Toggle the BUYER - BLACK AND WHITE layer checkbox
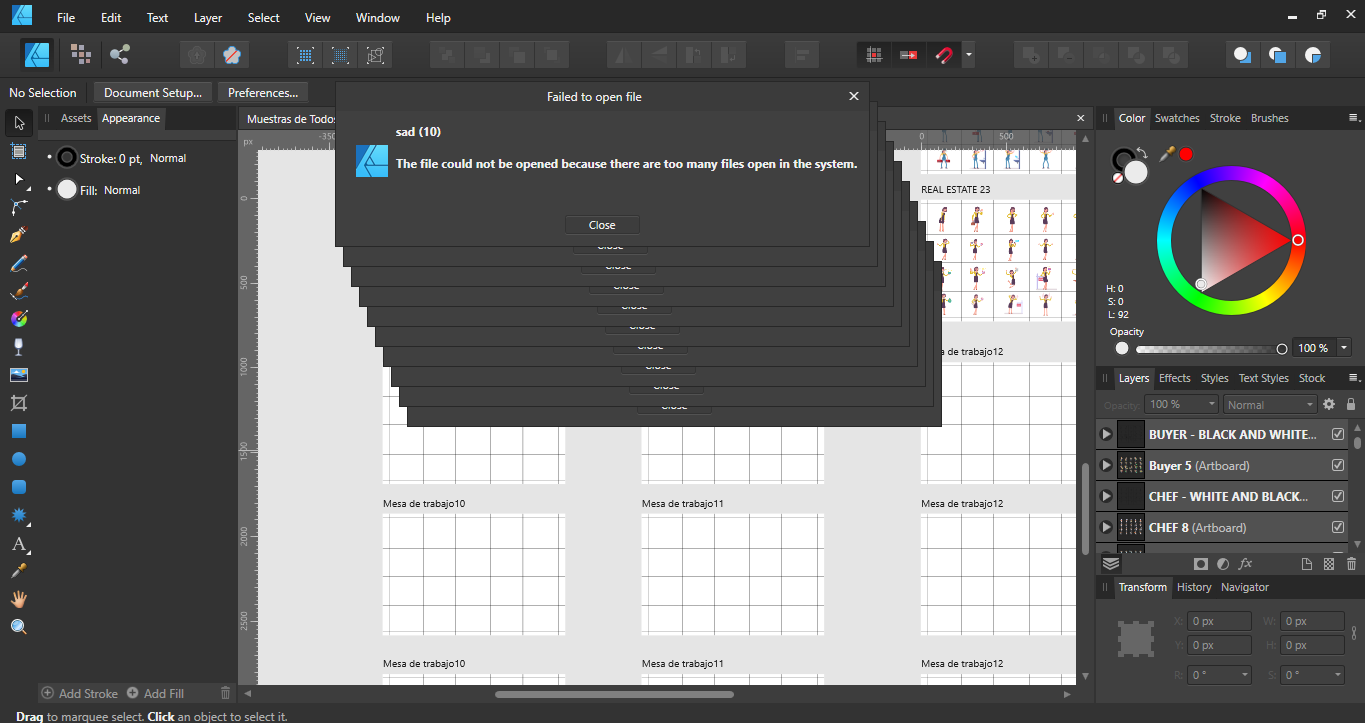1365x723 pixels. 1337,434
